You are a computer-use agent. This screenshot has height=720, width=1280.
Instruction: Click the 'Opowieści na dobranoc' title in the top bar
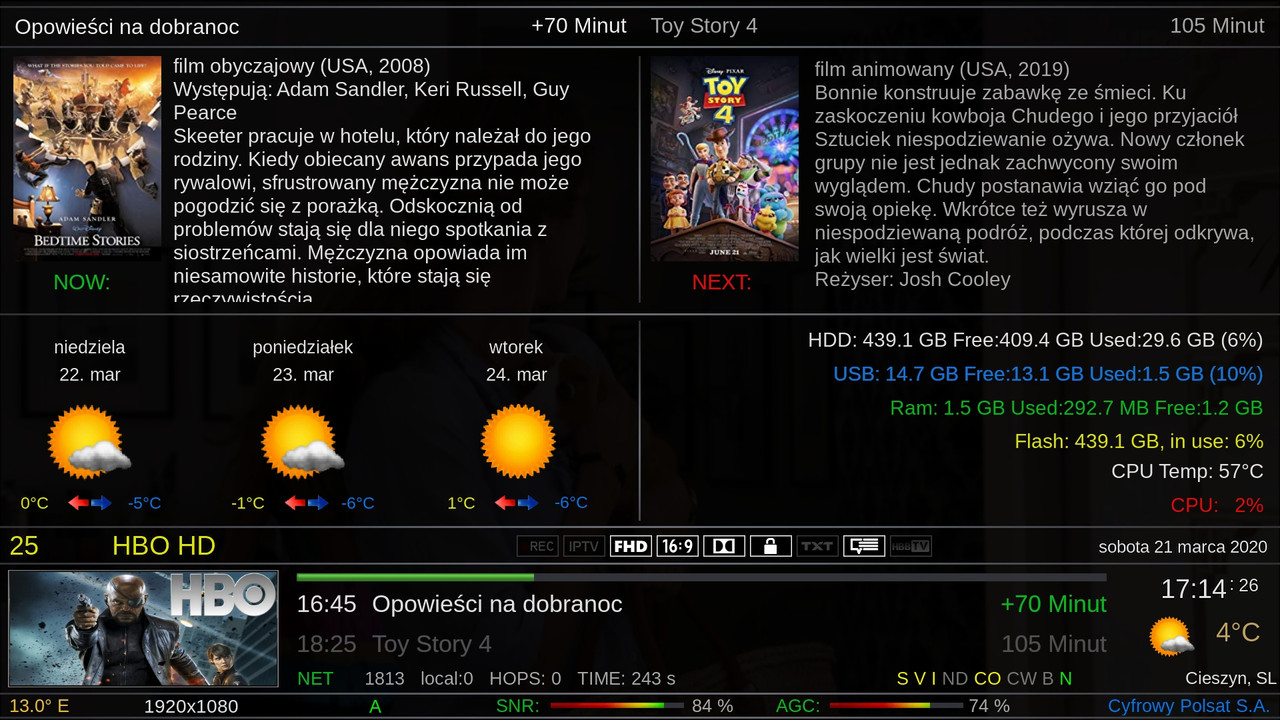127,27
